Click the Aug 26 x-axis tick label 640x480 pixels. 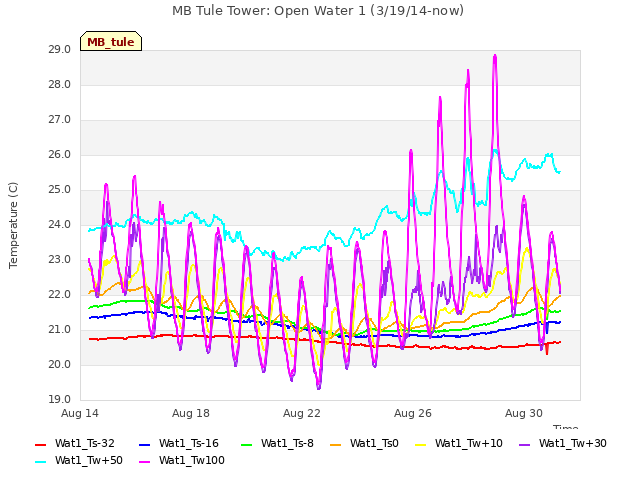(x=413, y=413)
